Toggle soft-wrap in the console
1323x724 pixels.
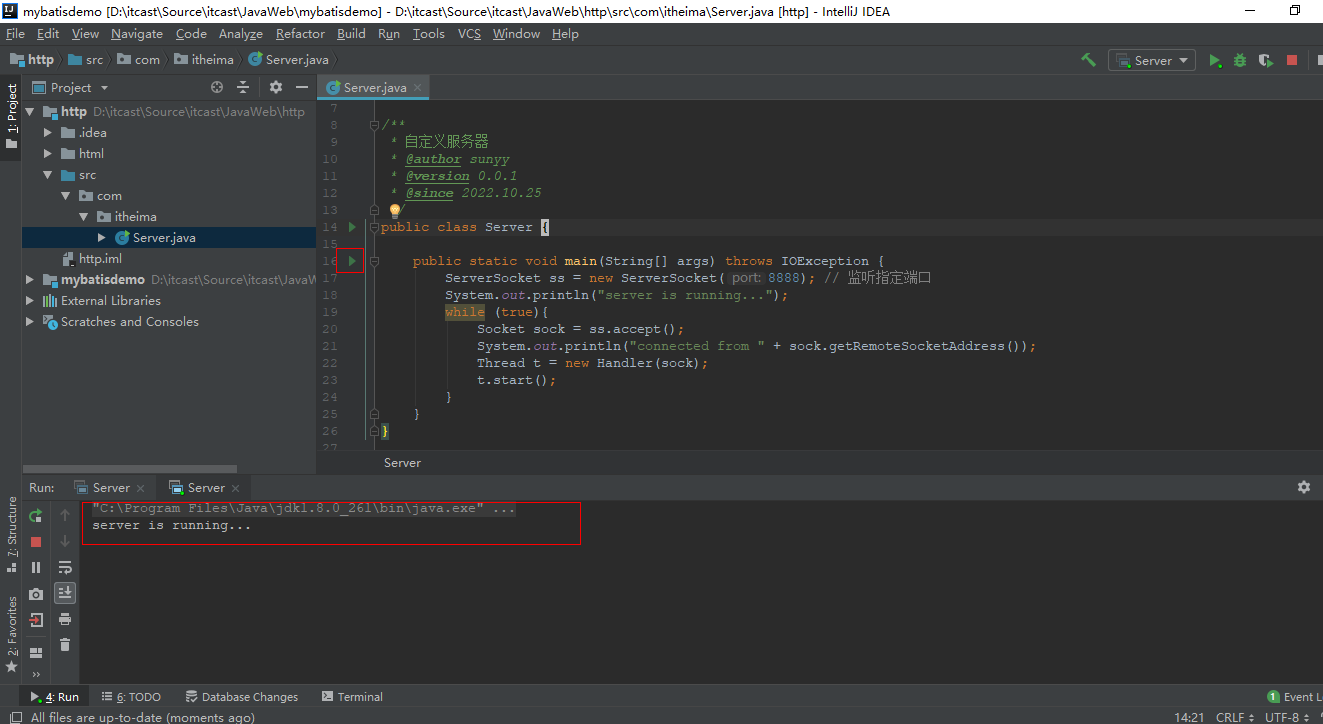(x=65, y=567)
